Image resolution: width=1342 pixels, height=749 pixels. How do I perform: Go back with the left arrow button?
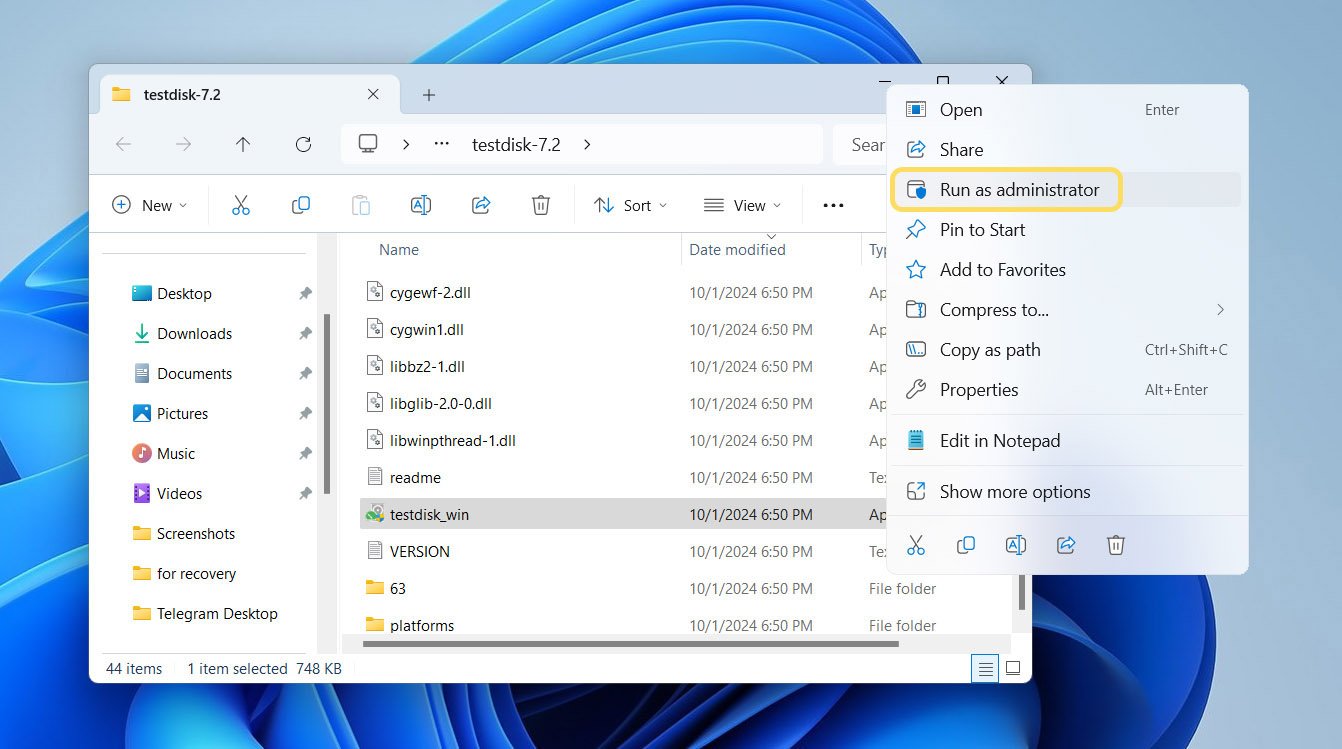click(x=123, y=144)
